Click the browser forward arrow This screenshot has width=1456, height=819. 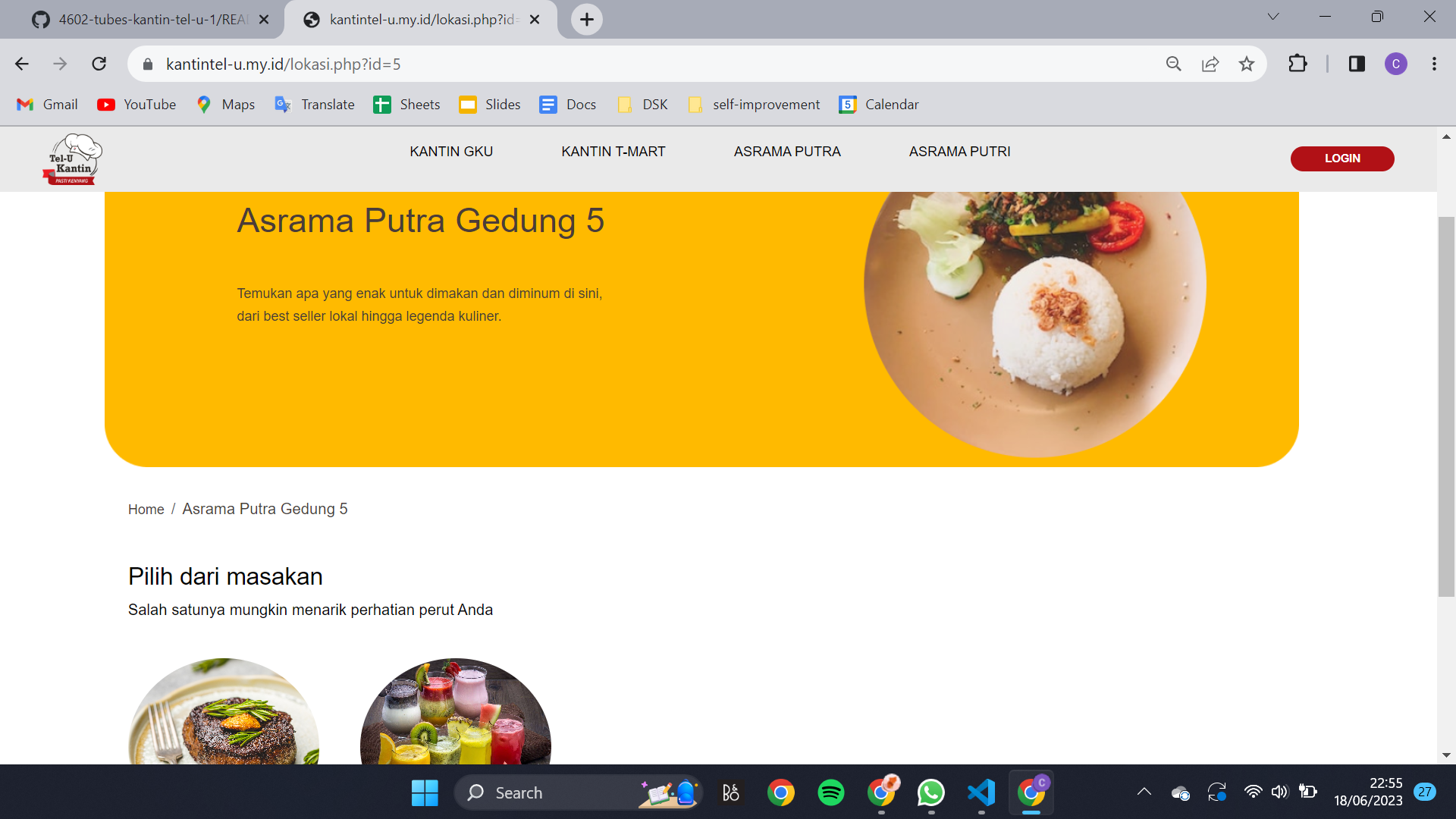(60, 64)
